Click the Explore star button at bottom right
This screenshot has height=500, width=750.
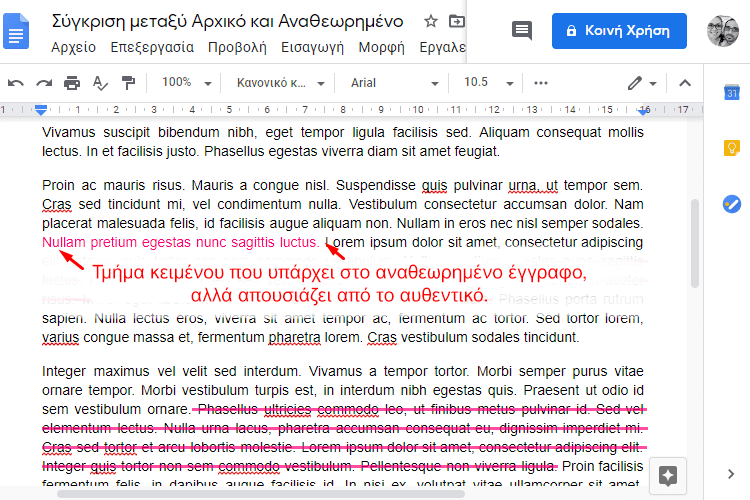click(668, 476)
